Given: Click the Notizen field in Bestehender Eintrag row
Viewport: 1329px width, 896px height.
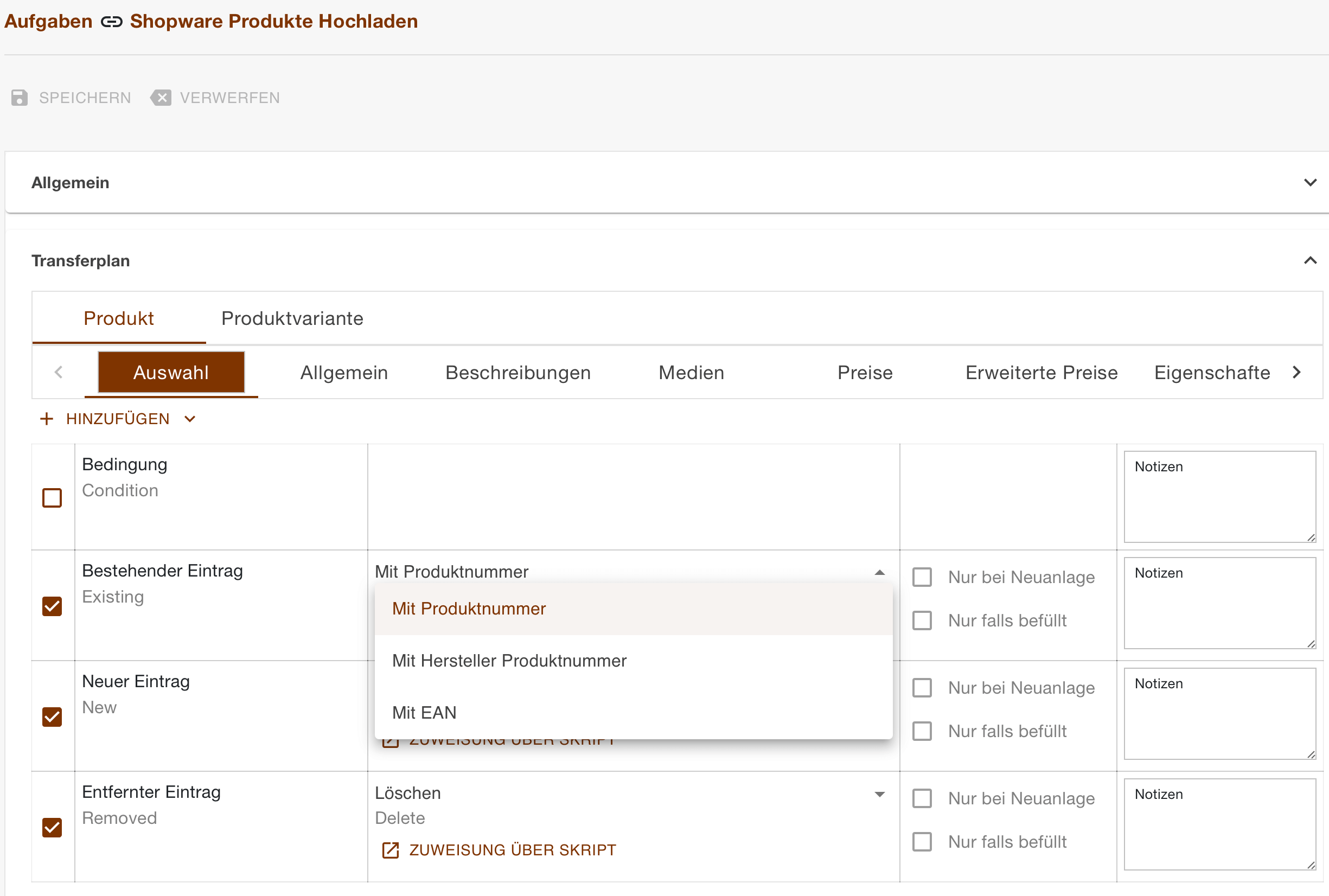Looking at the screenshot, I should point(1220,603).
